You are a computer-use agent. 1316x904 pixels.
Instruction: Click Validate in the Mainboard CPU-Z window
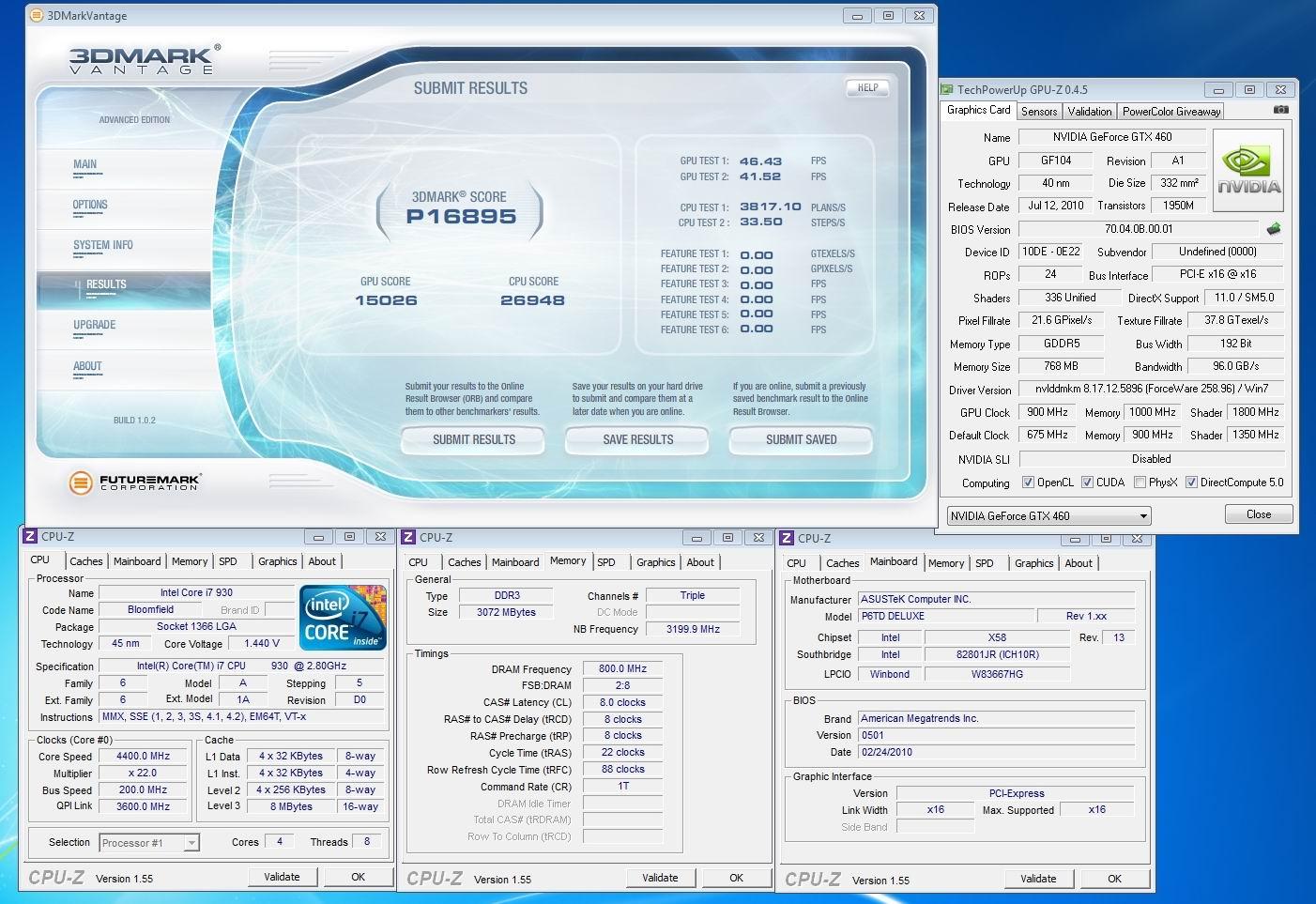(1038, 879)
